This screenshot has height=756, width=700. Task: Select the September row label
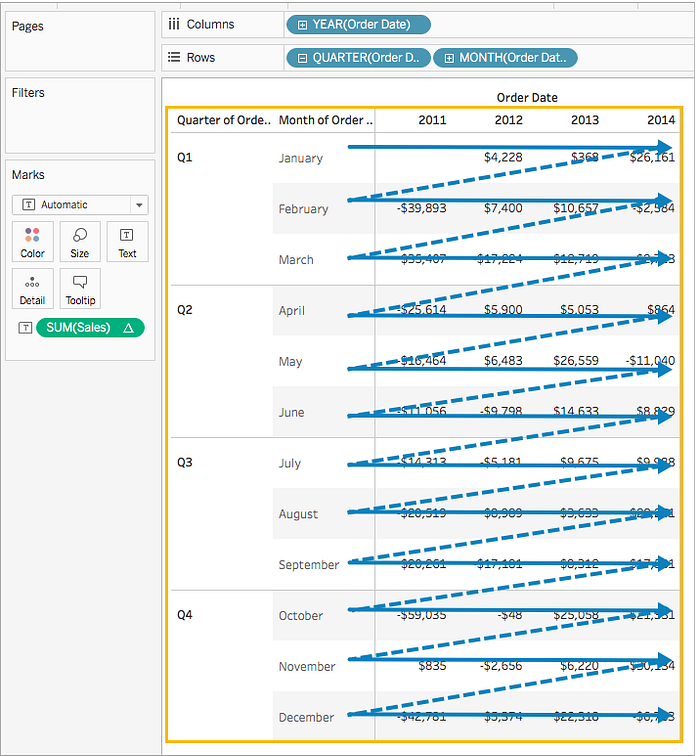coord(309,565)
